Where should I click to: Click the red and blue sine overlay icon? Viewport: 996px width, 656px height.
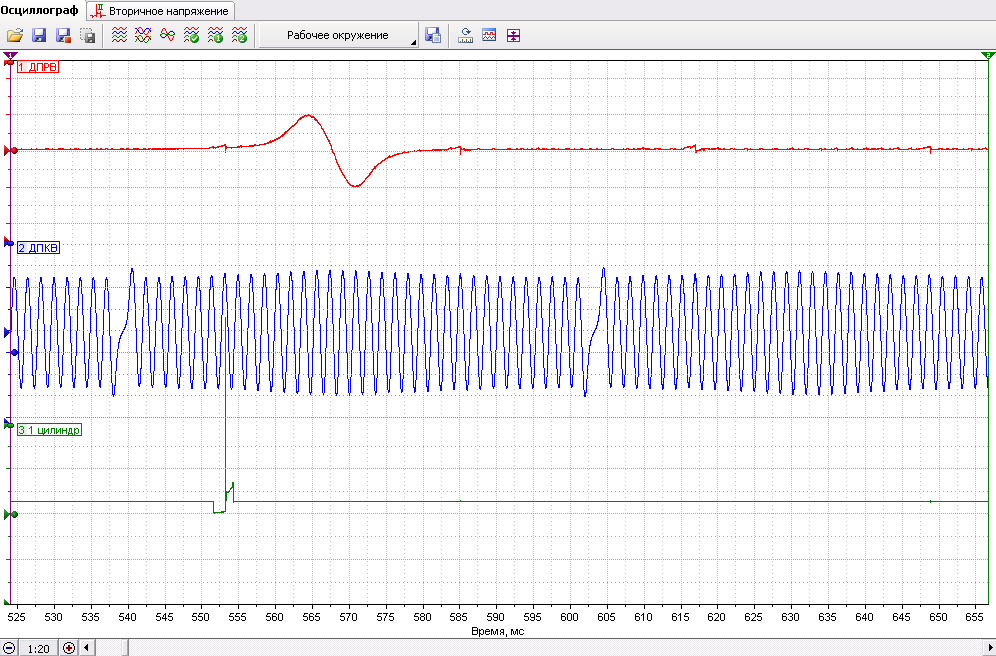point(167,36)
